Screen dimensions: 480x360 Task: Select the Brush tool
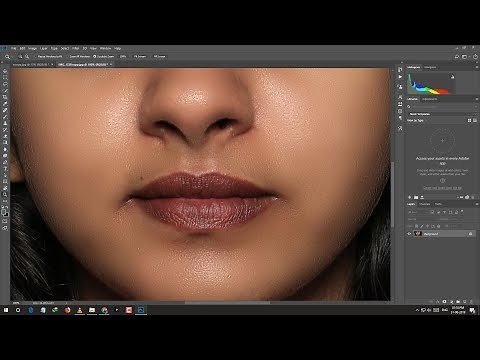point(5,117)
